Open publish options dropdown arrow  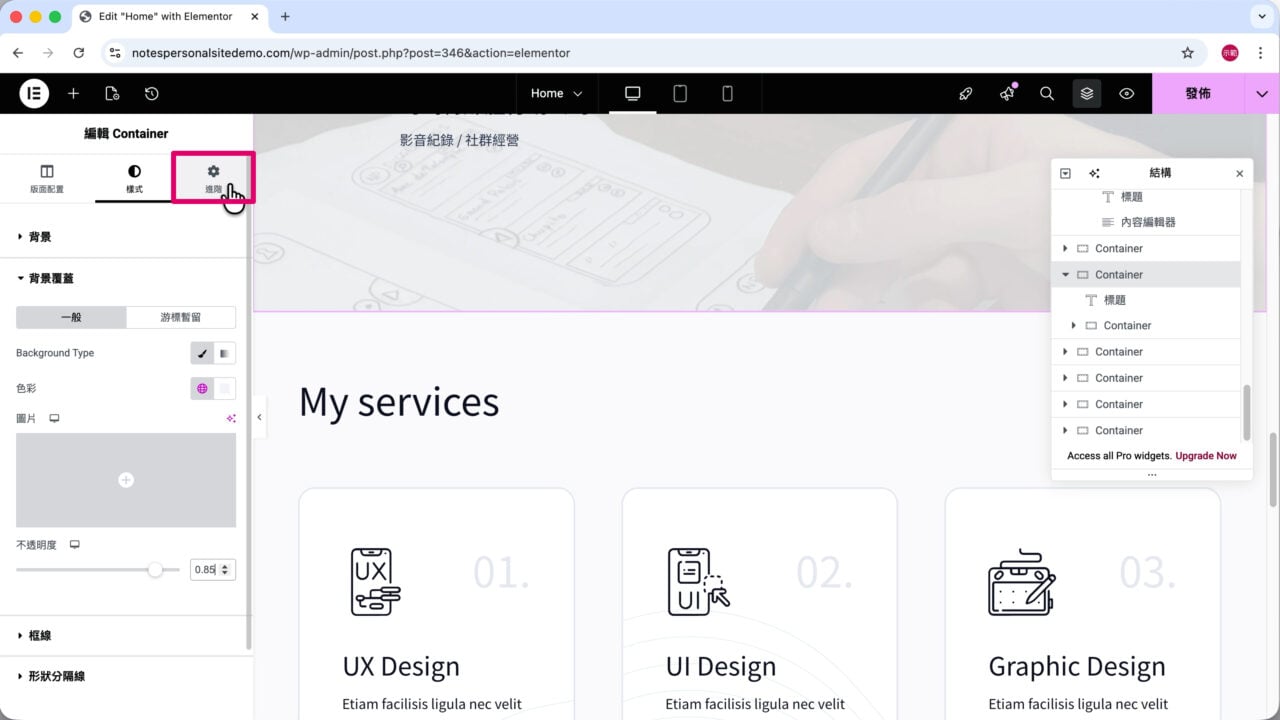coord(1262,93)
